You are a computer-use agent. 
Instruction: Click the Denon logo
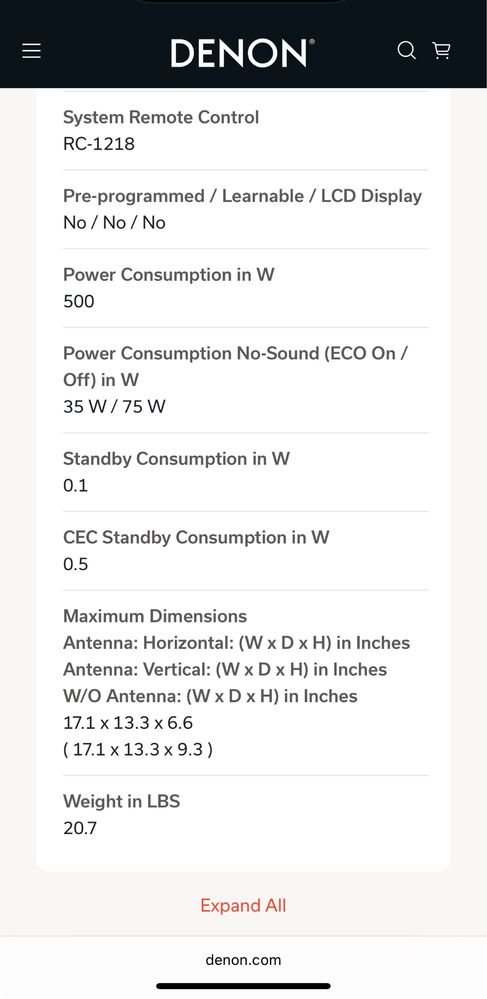click(x=242, y=53)
